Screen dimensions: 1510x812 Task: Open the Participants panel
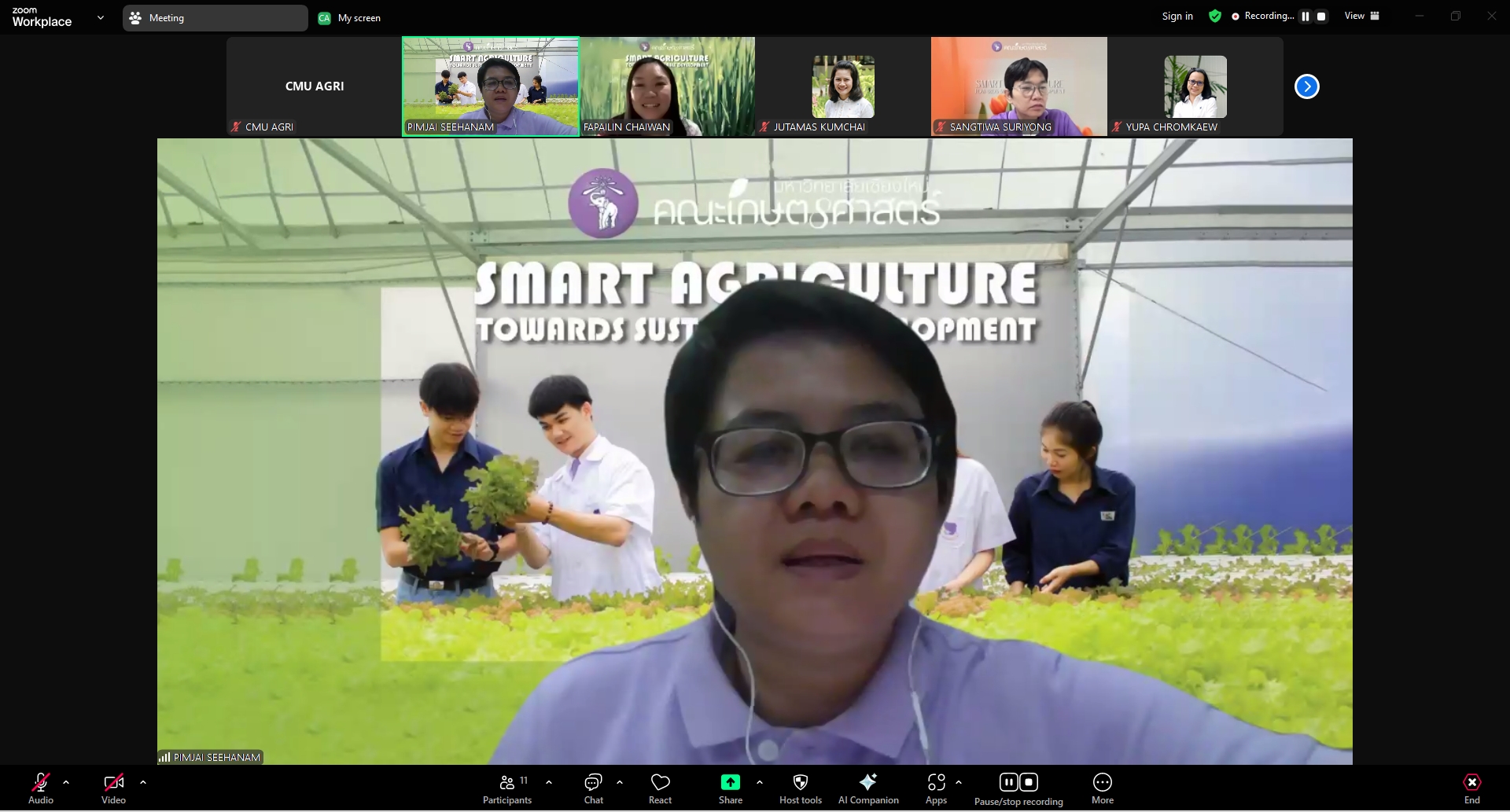pos(507,788)
